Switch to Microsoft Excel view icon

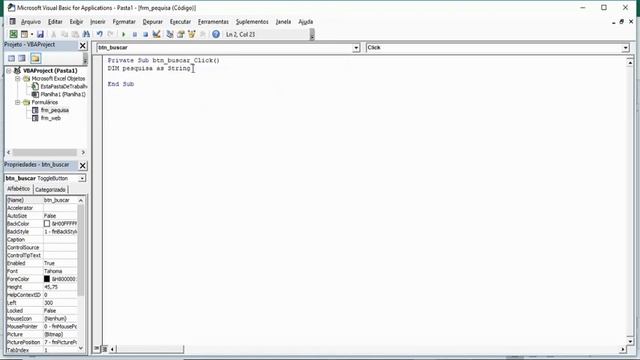[13, 34]
